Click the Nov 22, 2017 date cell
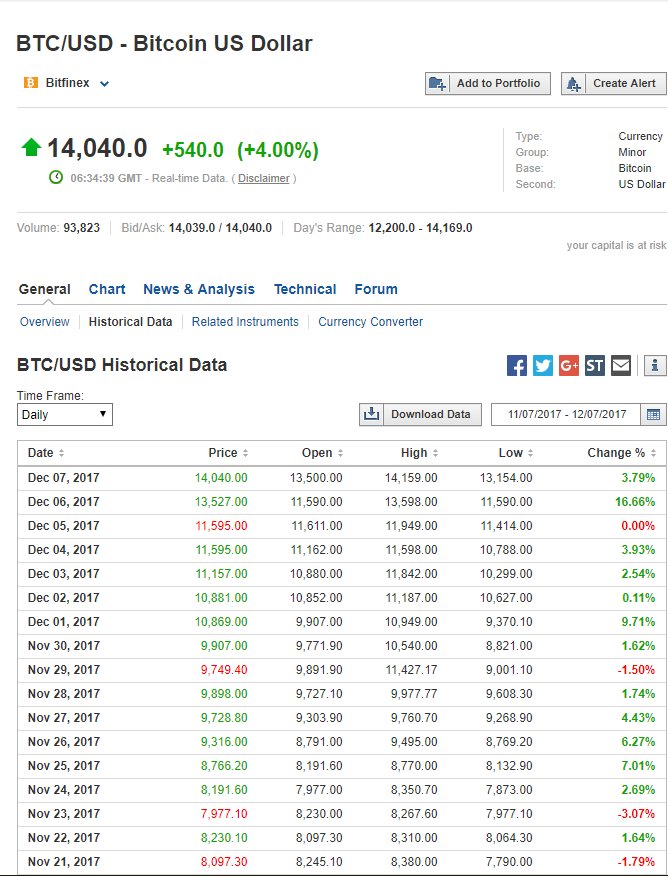668x876 pixels. coord(64,839)
